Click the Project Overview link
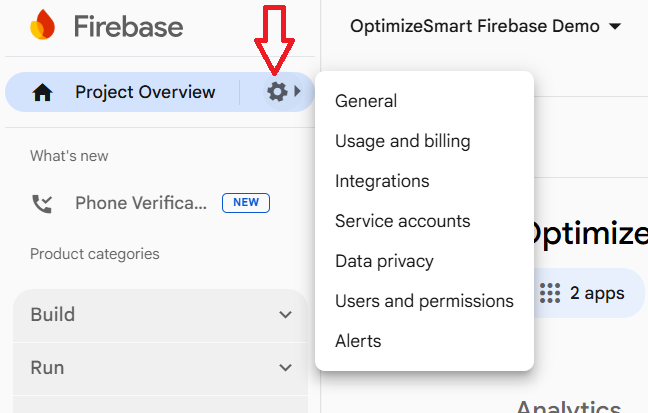This screenshot has width=648, height=413. [x=144, y=92]
